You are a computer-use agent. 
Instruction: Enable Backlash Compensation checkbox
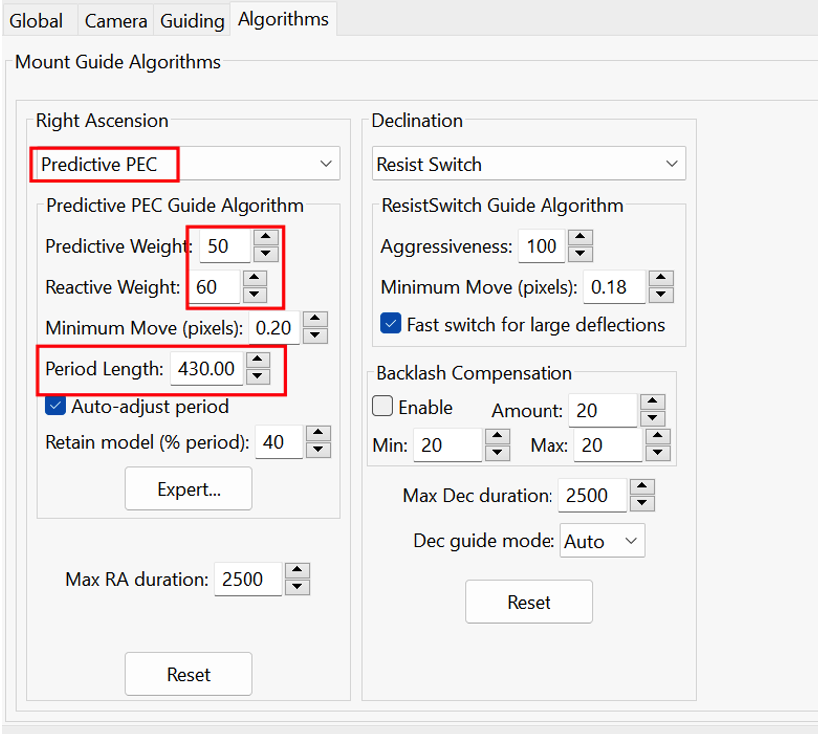click(x=382, y=406)
